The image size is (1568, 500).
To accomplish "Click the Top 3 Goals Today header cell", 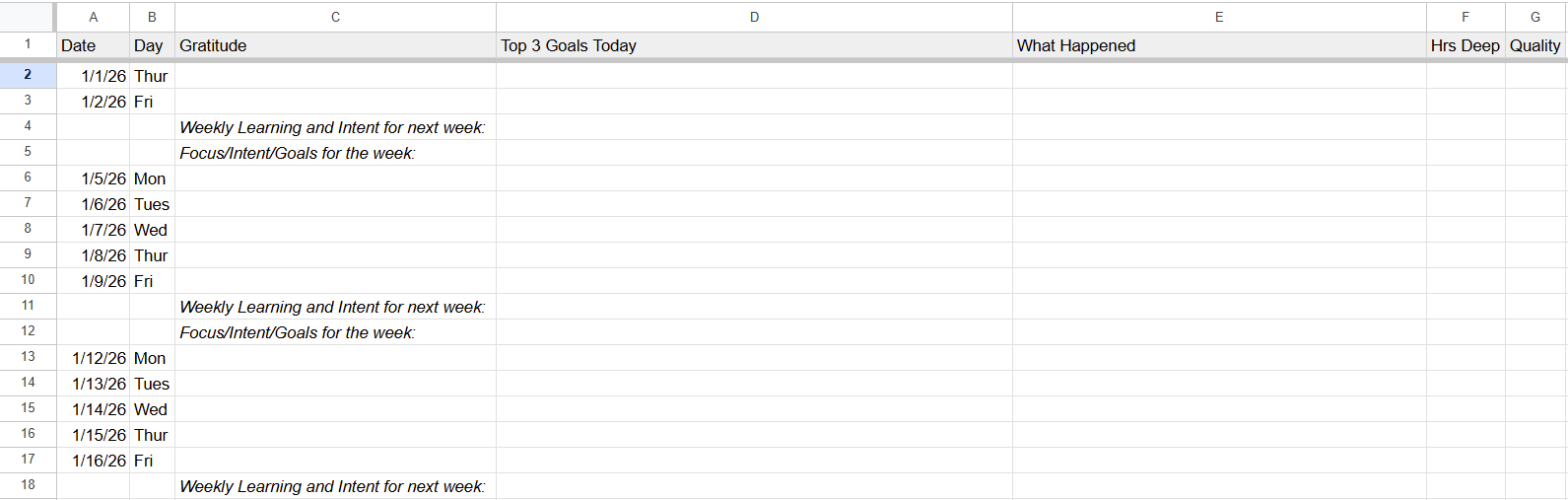I will (x=754, y=45).
